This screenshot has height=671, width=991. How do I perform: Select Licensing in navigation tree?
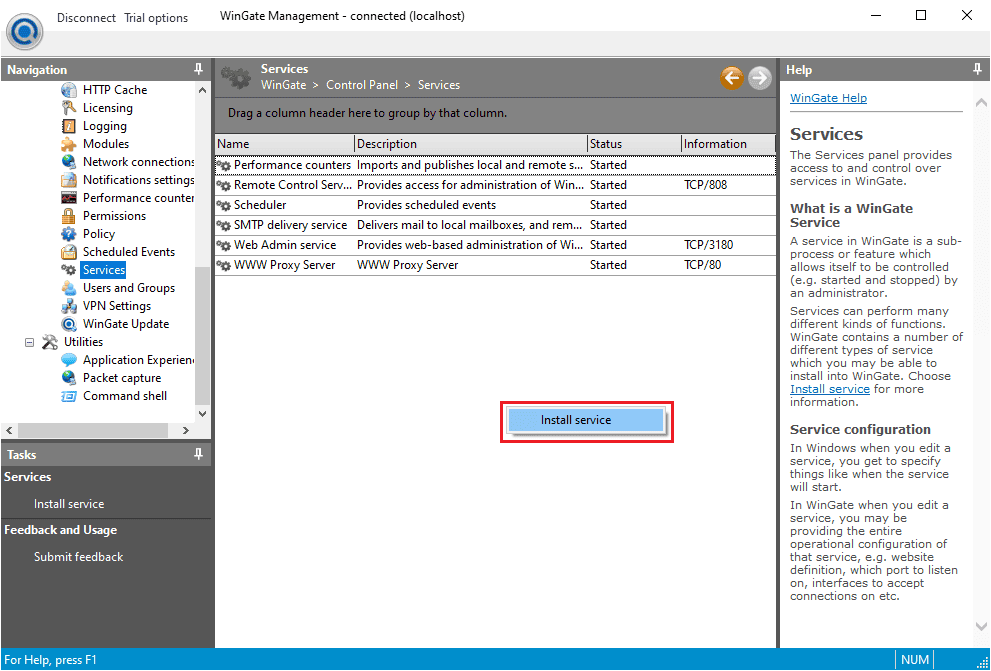(x=107, y=108)
